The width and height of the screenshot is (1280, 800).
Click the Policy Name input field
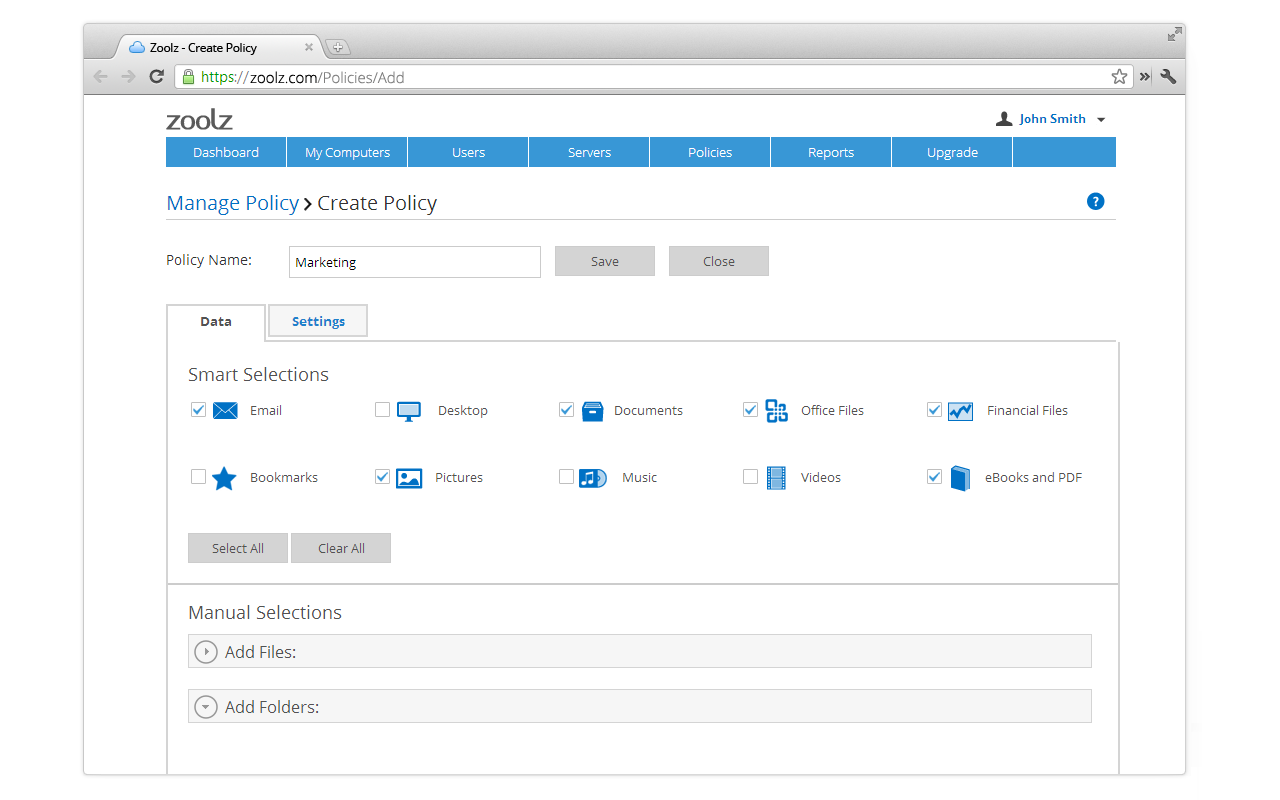[415, 262]
